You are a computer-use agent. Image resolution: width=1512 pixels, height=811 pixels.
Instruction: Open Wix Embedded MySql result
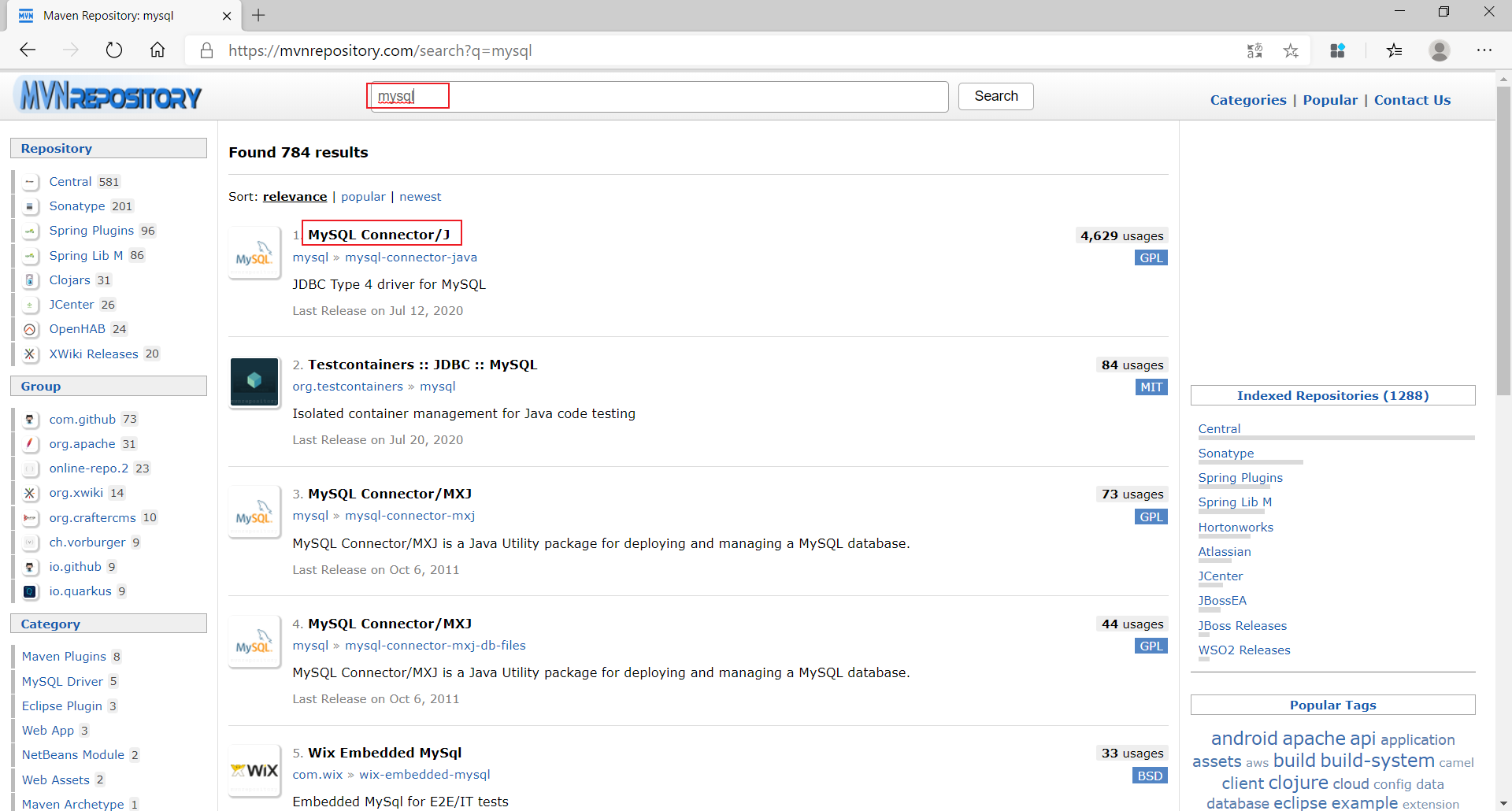tap(384, 753)
